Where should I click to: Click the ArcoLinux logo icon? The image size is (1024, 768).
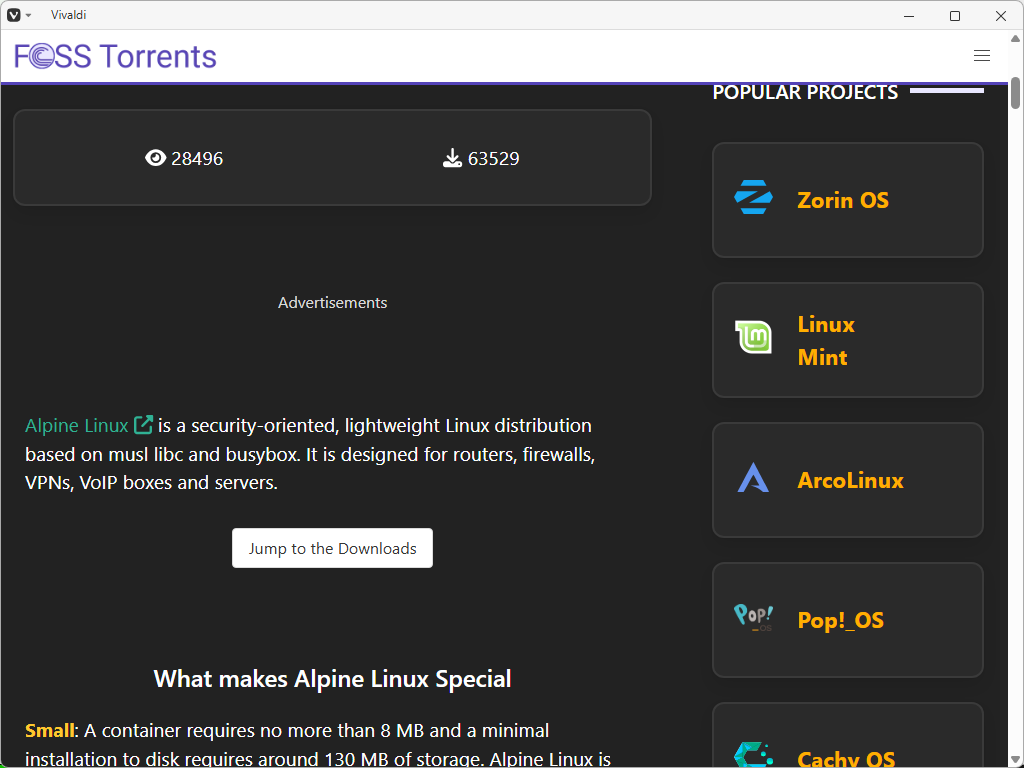[753, 478]
